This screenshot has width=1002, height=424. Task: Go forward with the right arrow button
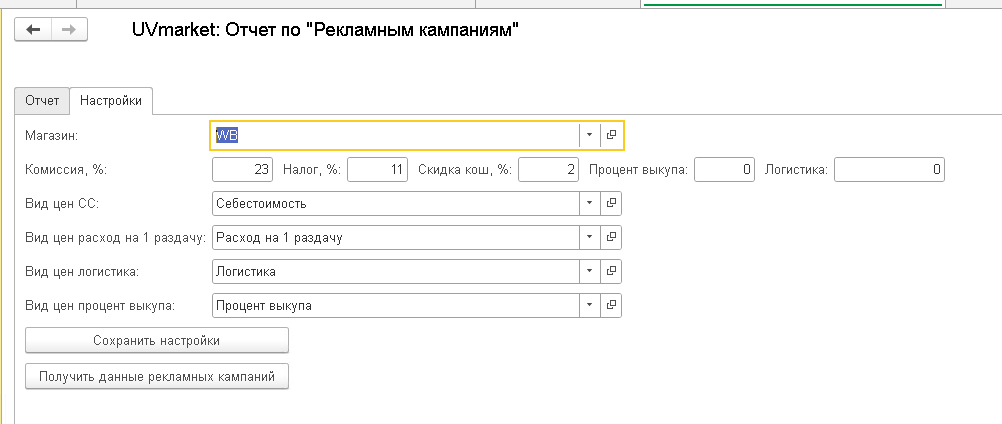click(x=69, y=29)
